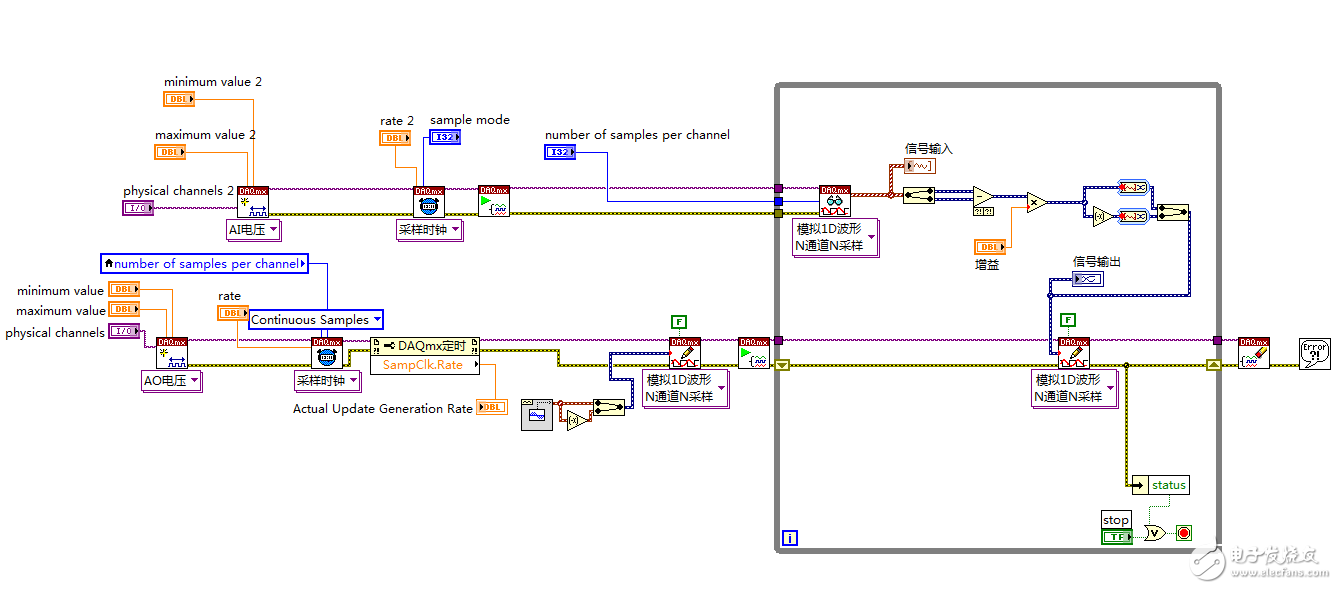1337x589 pixels.
Task: Click the 'sample mode' label
Action: 470,120
